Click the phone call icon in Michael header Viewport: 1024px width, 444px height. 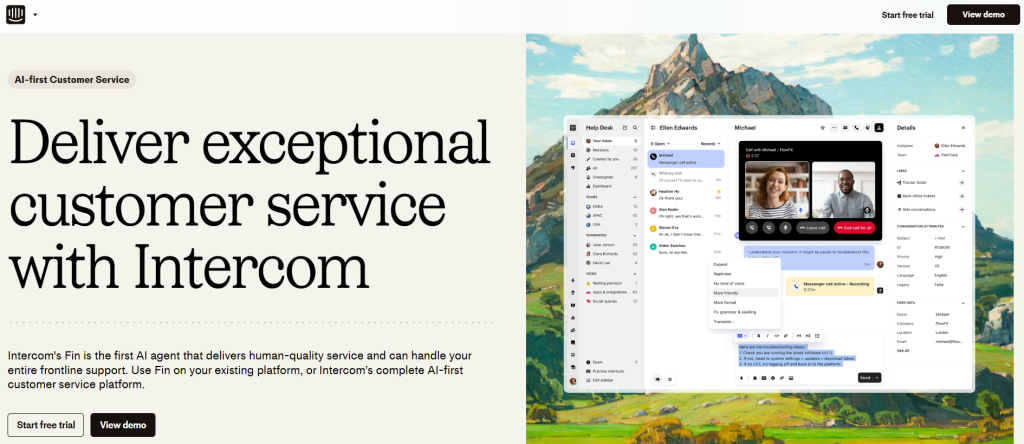tap(856, 127)
